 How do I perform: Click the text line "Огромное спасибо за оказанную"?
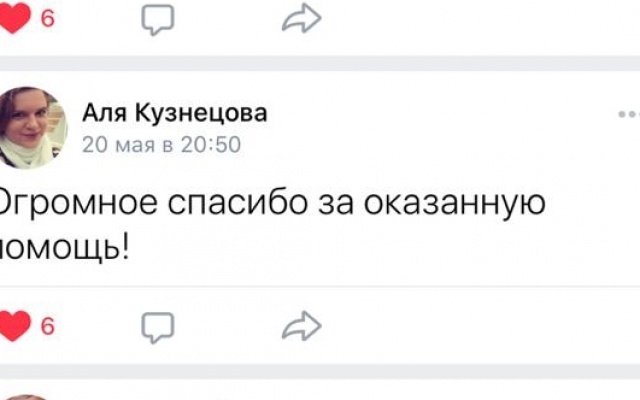pos(270,202)
